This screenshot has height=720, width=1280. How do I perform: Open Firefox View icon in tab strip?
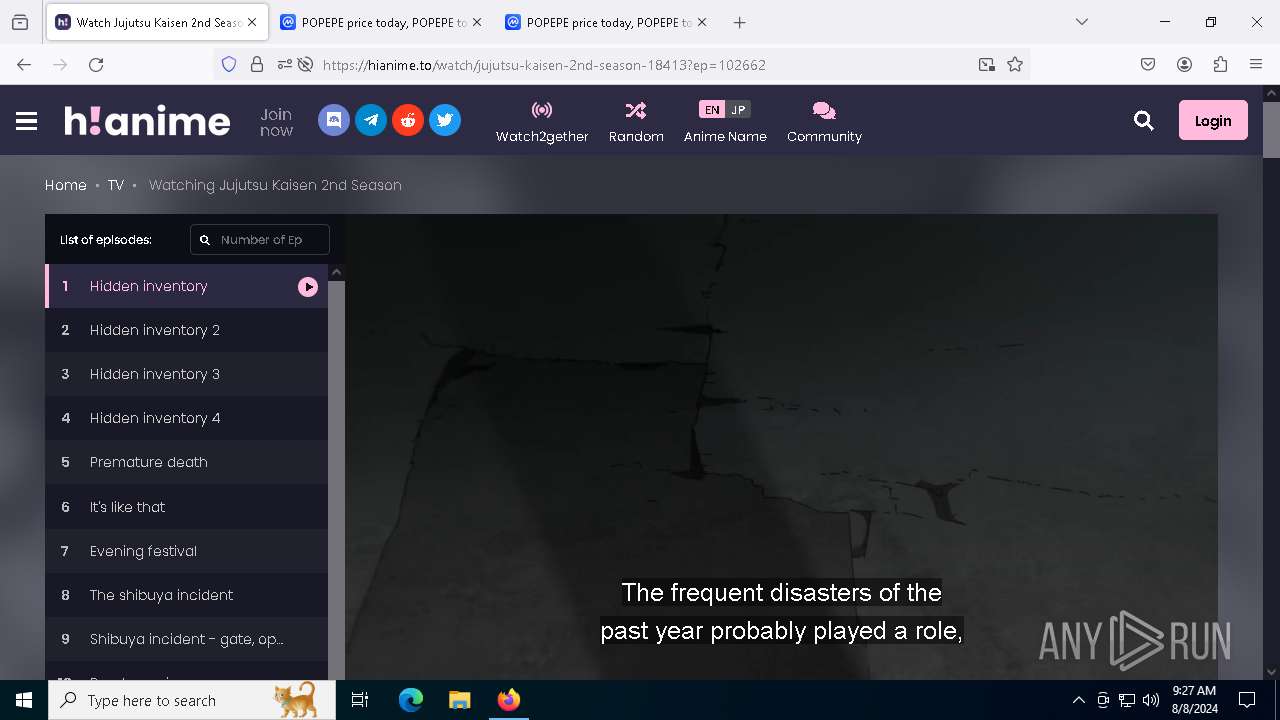pos(20,22)
